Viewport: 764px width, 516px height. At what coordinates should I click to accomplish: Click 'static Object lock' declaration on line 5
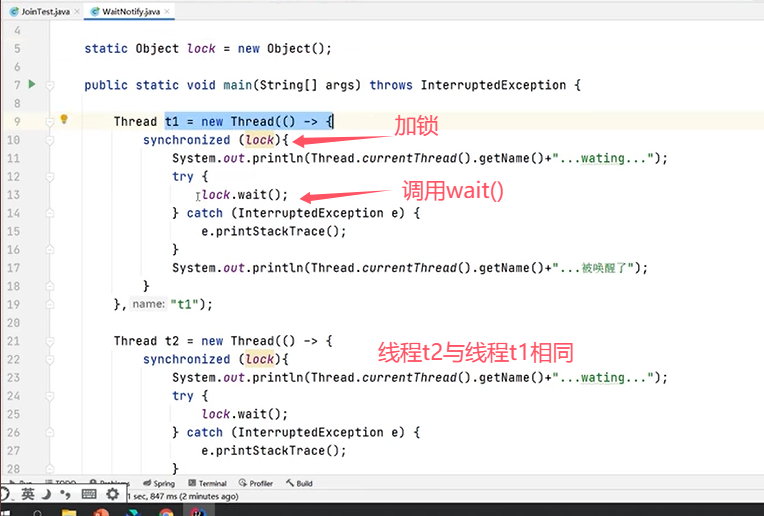click(x=150, y=49)
